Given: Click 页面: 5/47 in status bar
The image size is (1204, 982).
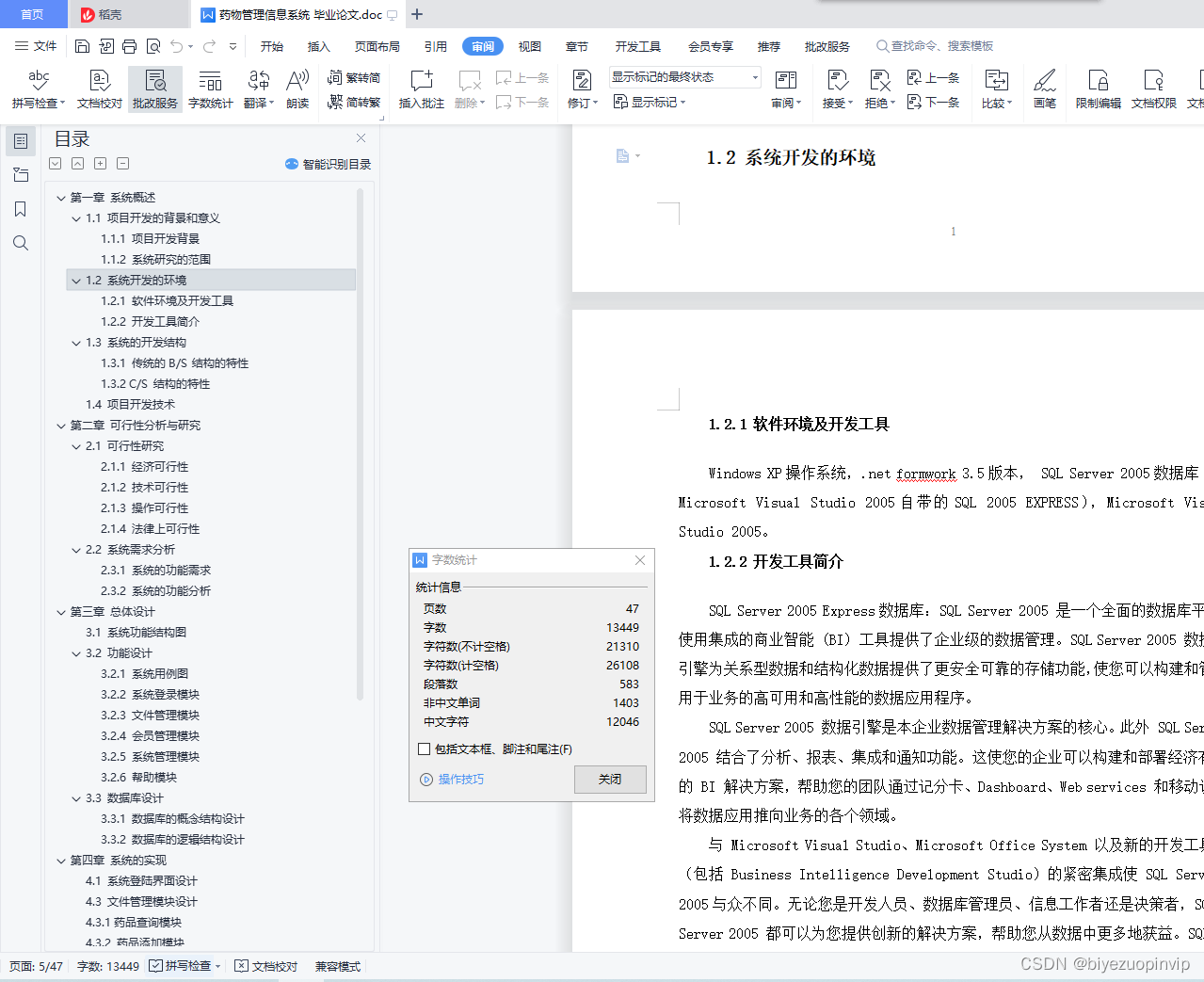Looking at the screenshot, I should click(x=36, y=966).
